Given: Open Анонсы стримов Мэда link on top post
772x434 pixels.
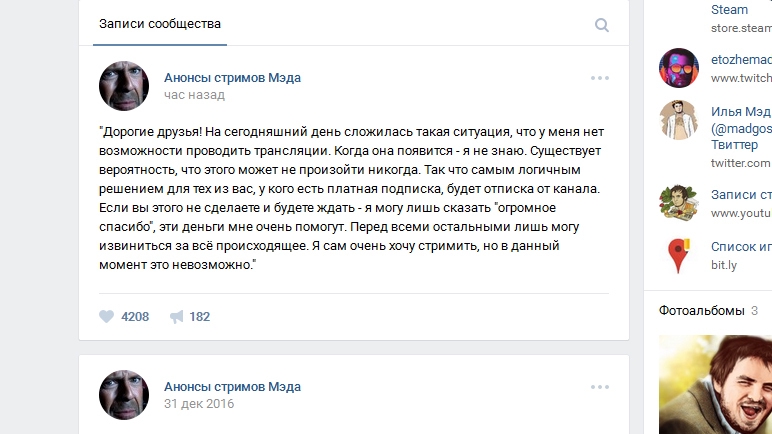Looking at the screenshot, I should (x=232, y=78).
